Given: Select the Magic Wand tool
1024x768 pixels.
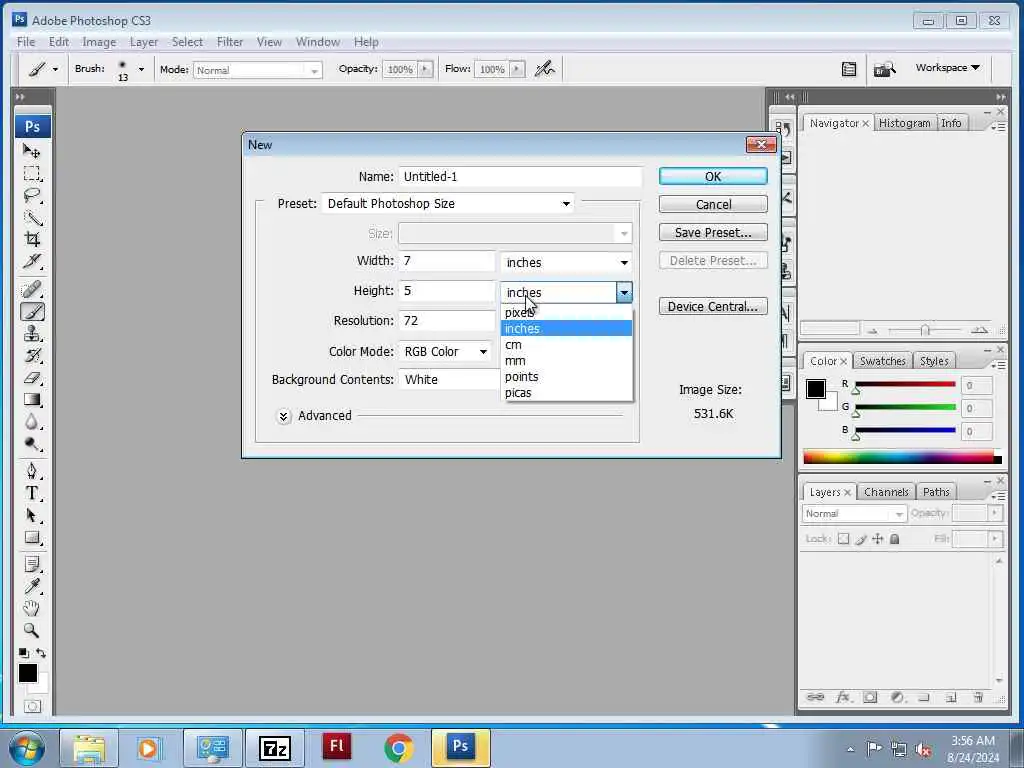Looking at the screenshot, I should click(31, 217).
